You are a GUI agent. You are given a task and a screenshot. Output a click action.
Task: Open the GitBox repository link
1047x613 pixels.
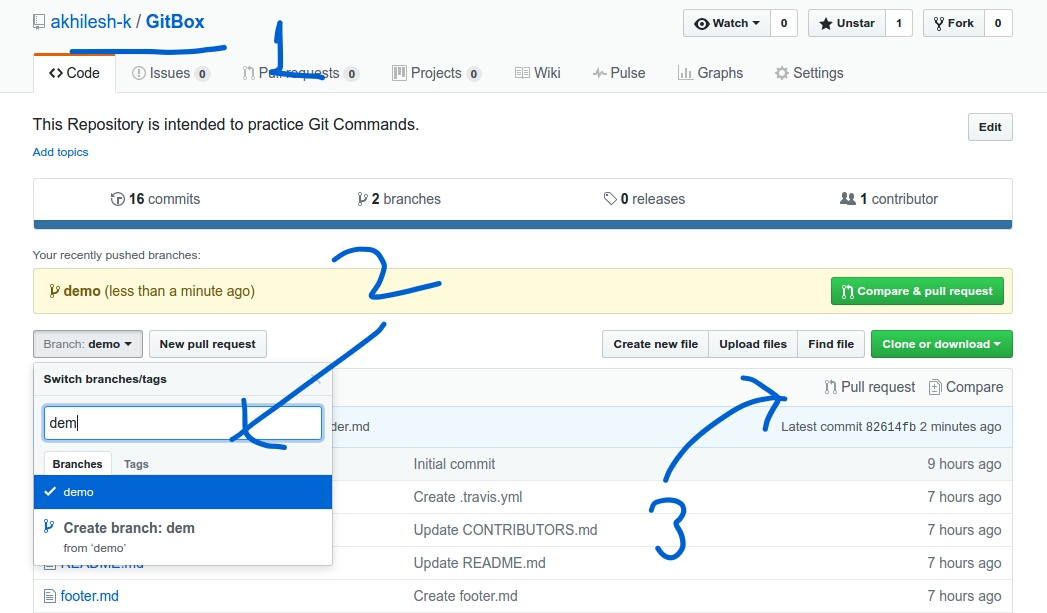(x=175, y=22)
